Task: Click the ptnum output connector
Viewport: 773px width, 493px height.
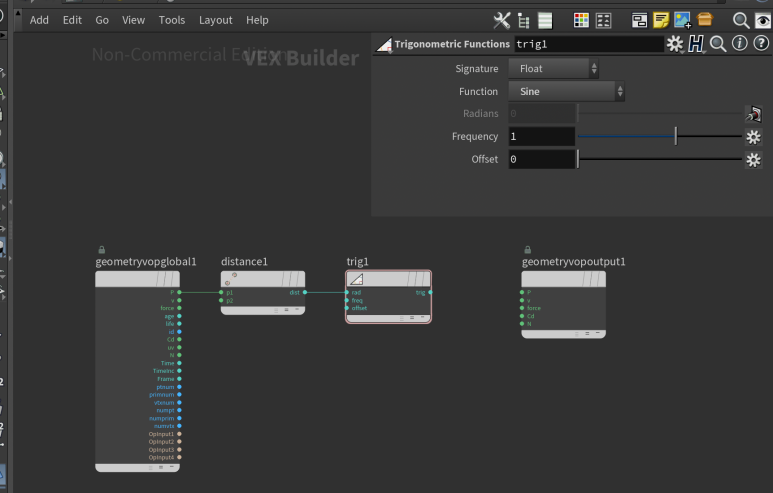Action: click(179, 387)
